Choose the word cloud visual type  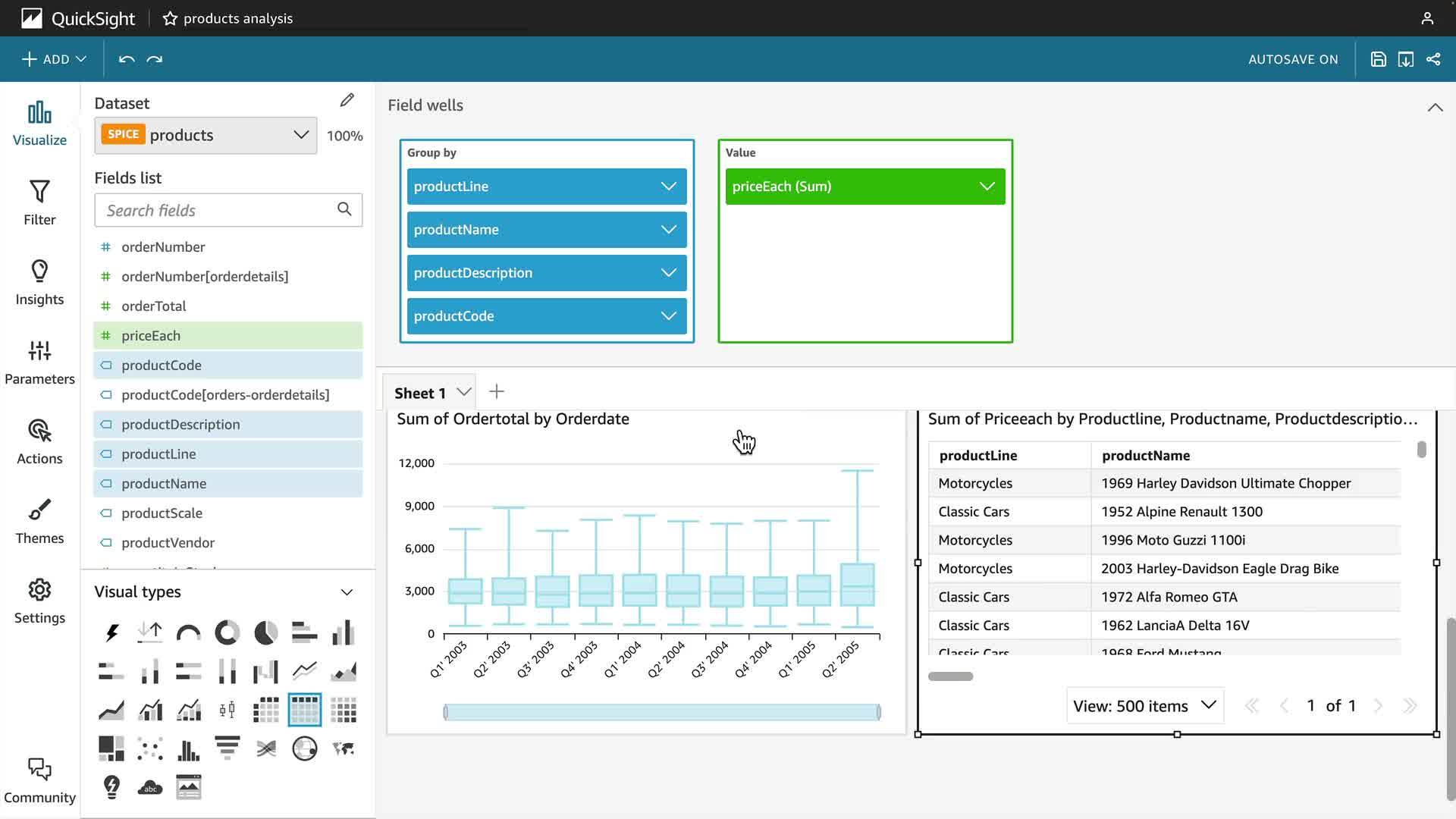tap(150, 787)
